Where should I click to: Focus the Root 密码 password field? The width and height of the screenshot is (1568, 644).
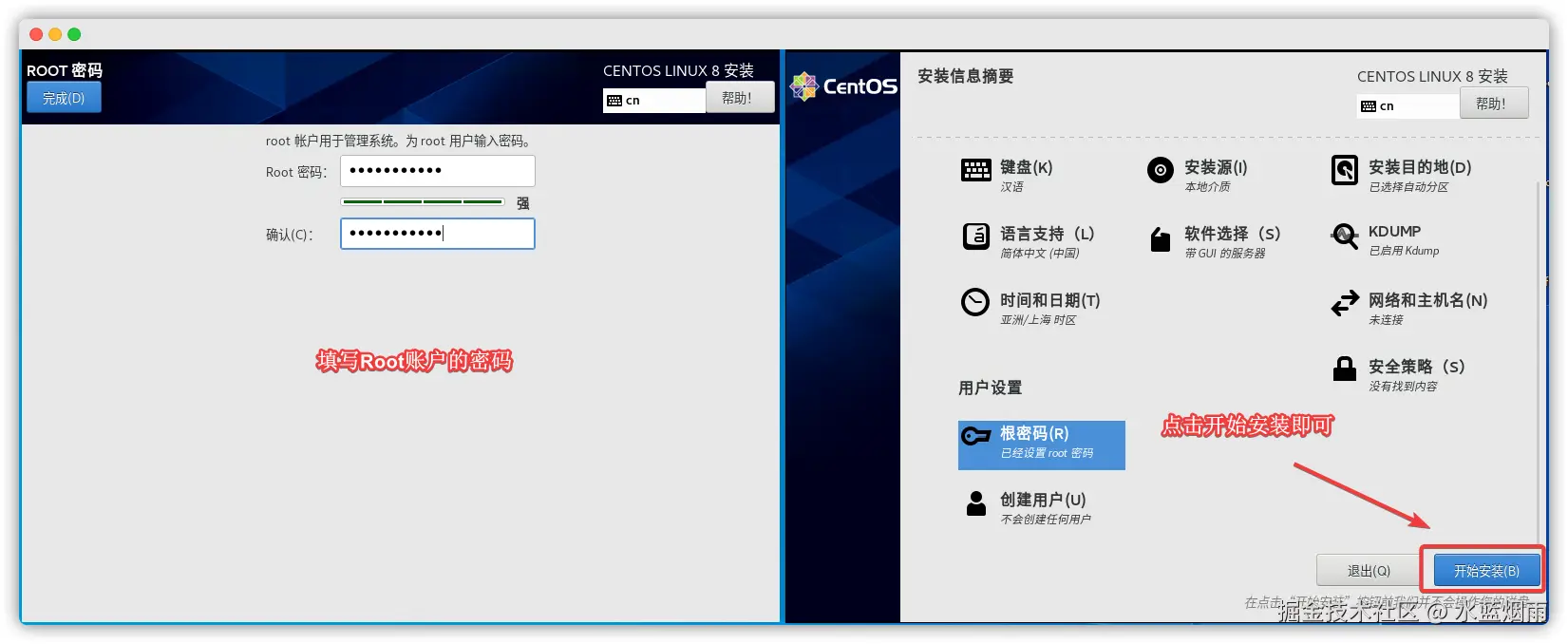pos(438,171)
